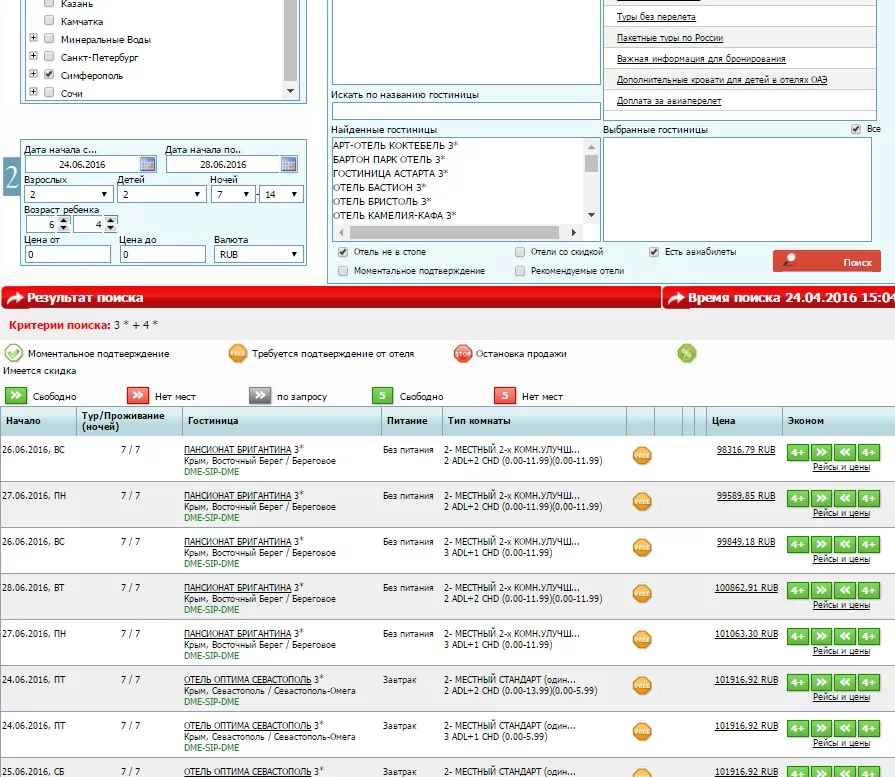The height and width of the screenshot is (777, 895).
Task: Sort results by Цена column header
Action: click(723, 421)
